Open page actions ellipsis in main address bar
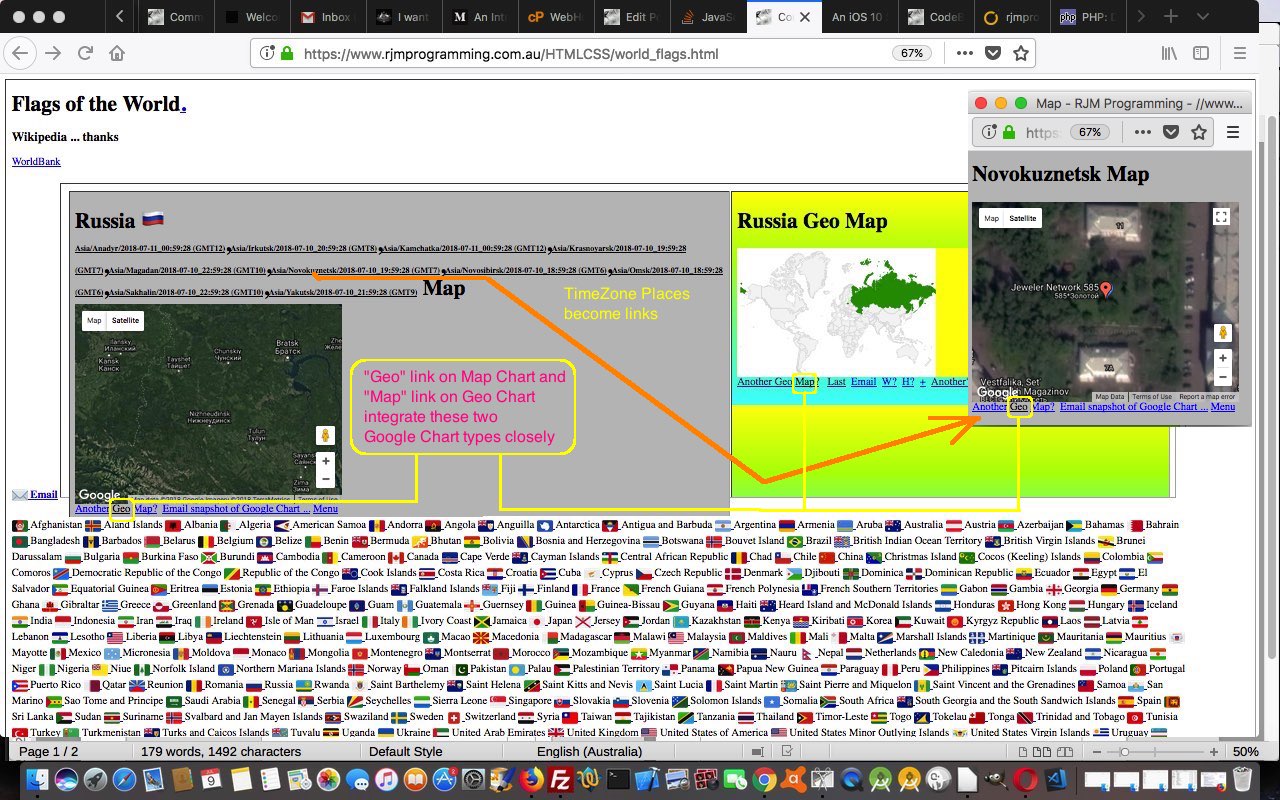The width and height of the screenshot is (1280, 800). (x=963, y=53)
